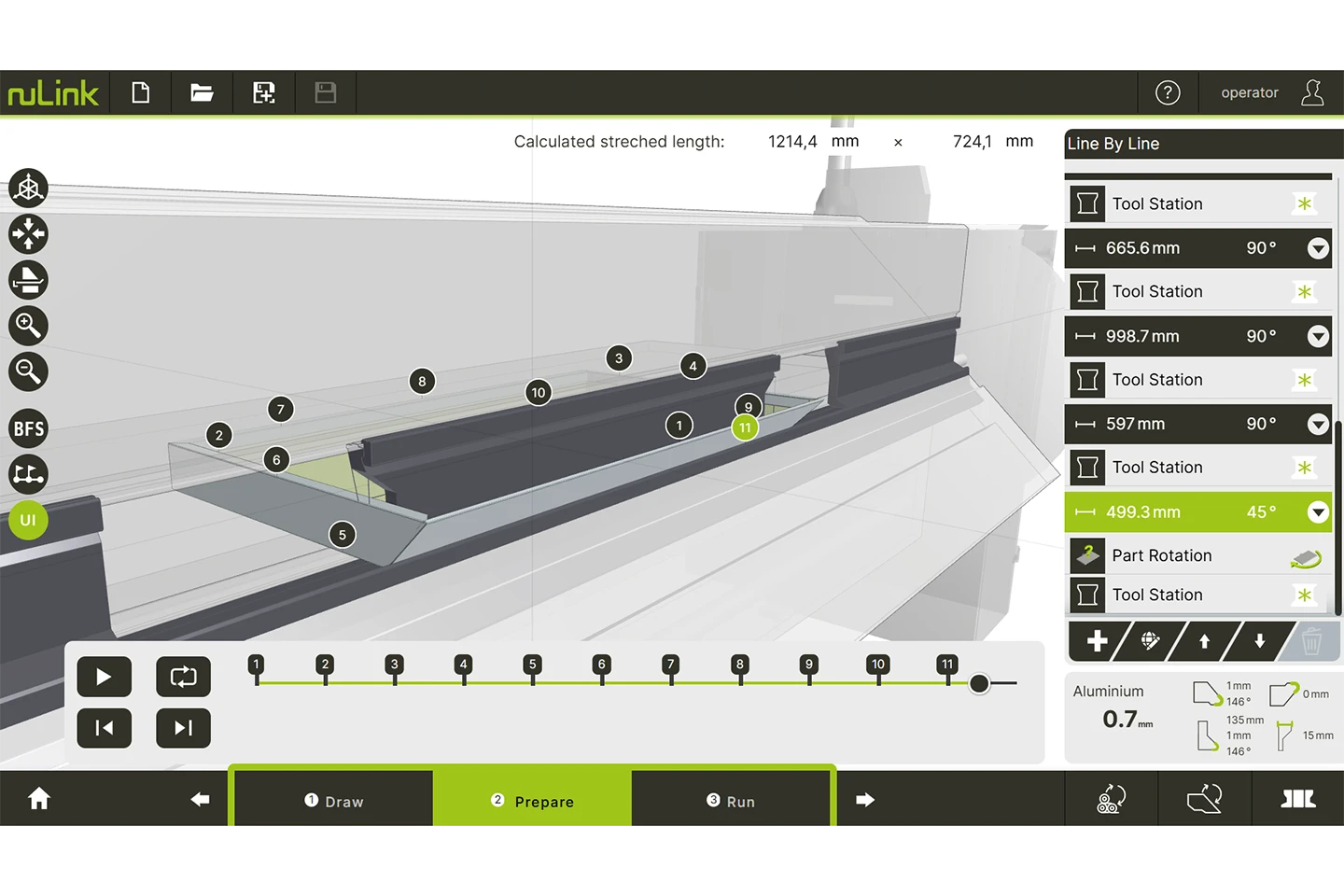Collapse the 597 mm 90° bend entry
The height and width of the screenshot is (896, 1344).
point(1319,424)
